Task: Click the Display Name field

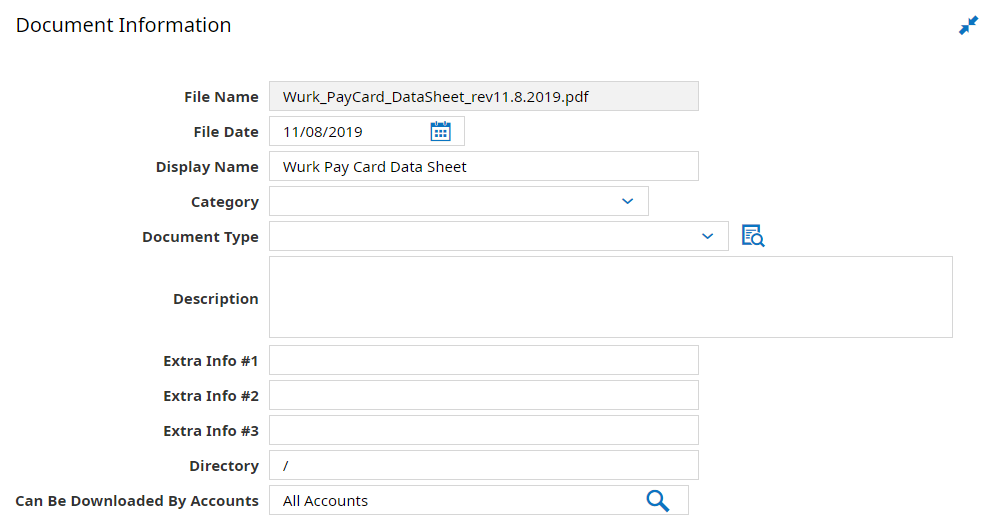Action: pyautogui.click(x=484, y=166)
